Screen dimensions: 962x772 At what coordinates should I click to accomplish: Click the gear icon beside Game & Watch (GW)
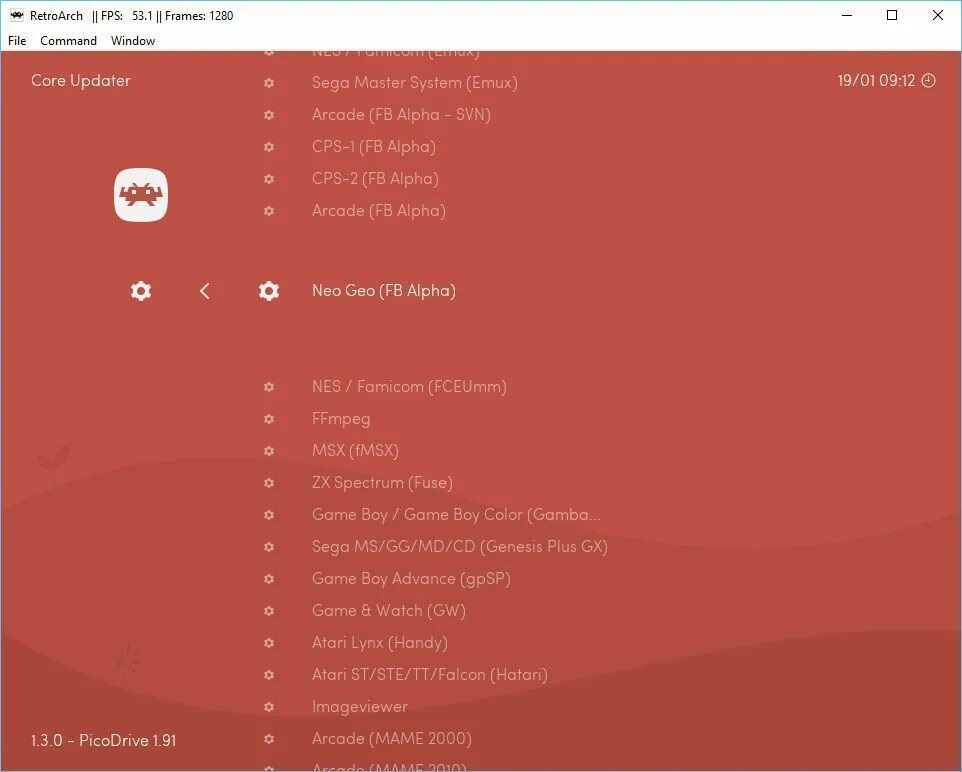[x=269, y=611]
